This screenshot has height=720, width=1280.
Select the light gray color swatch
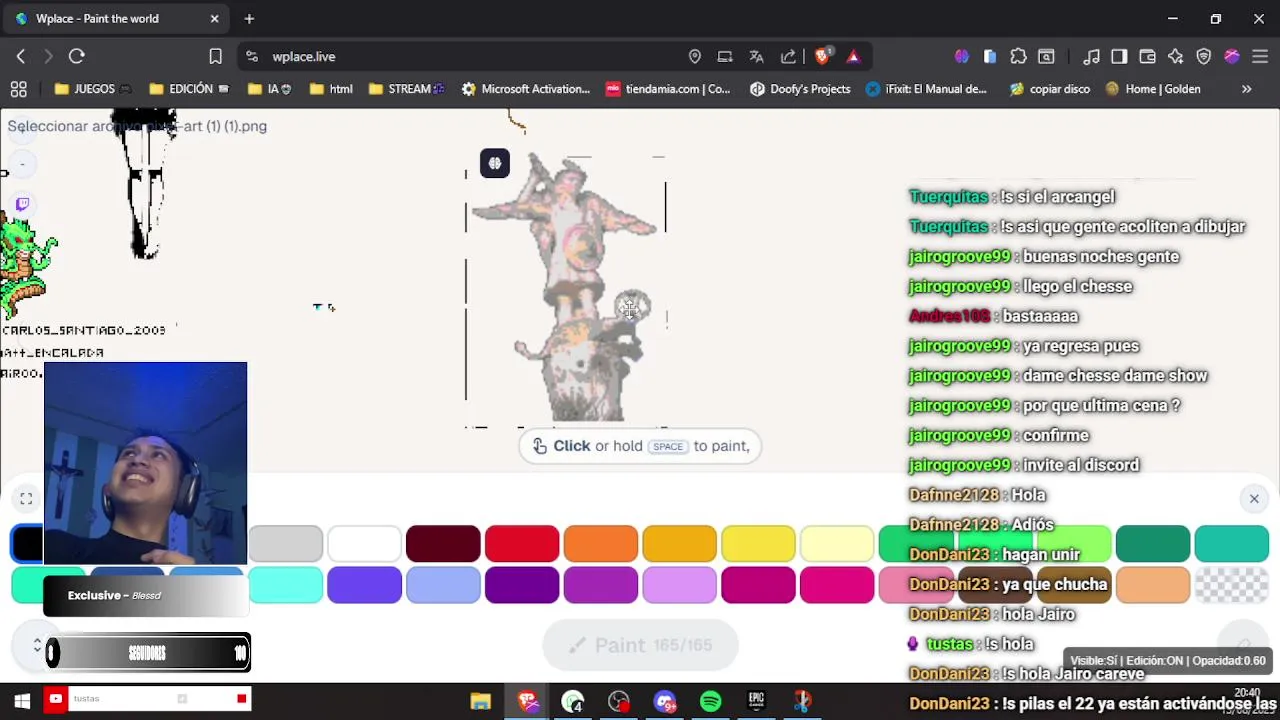(286, 544)
